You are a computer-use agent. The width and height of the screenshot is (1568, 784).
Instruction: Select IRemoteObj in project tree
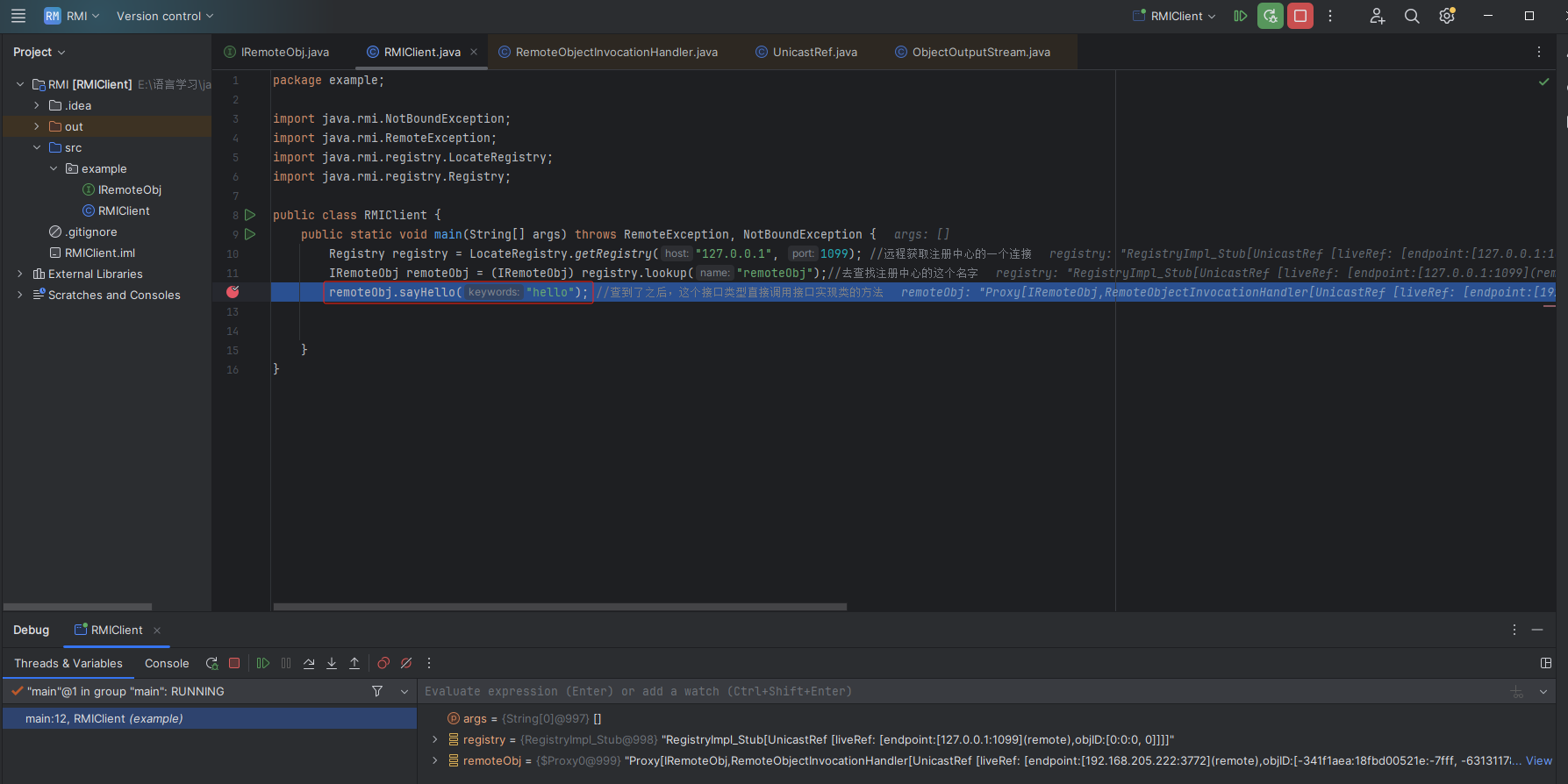(x=122, y=189)
